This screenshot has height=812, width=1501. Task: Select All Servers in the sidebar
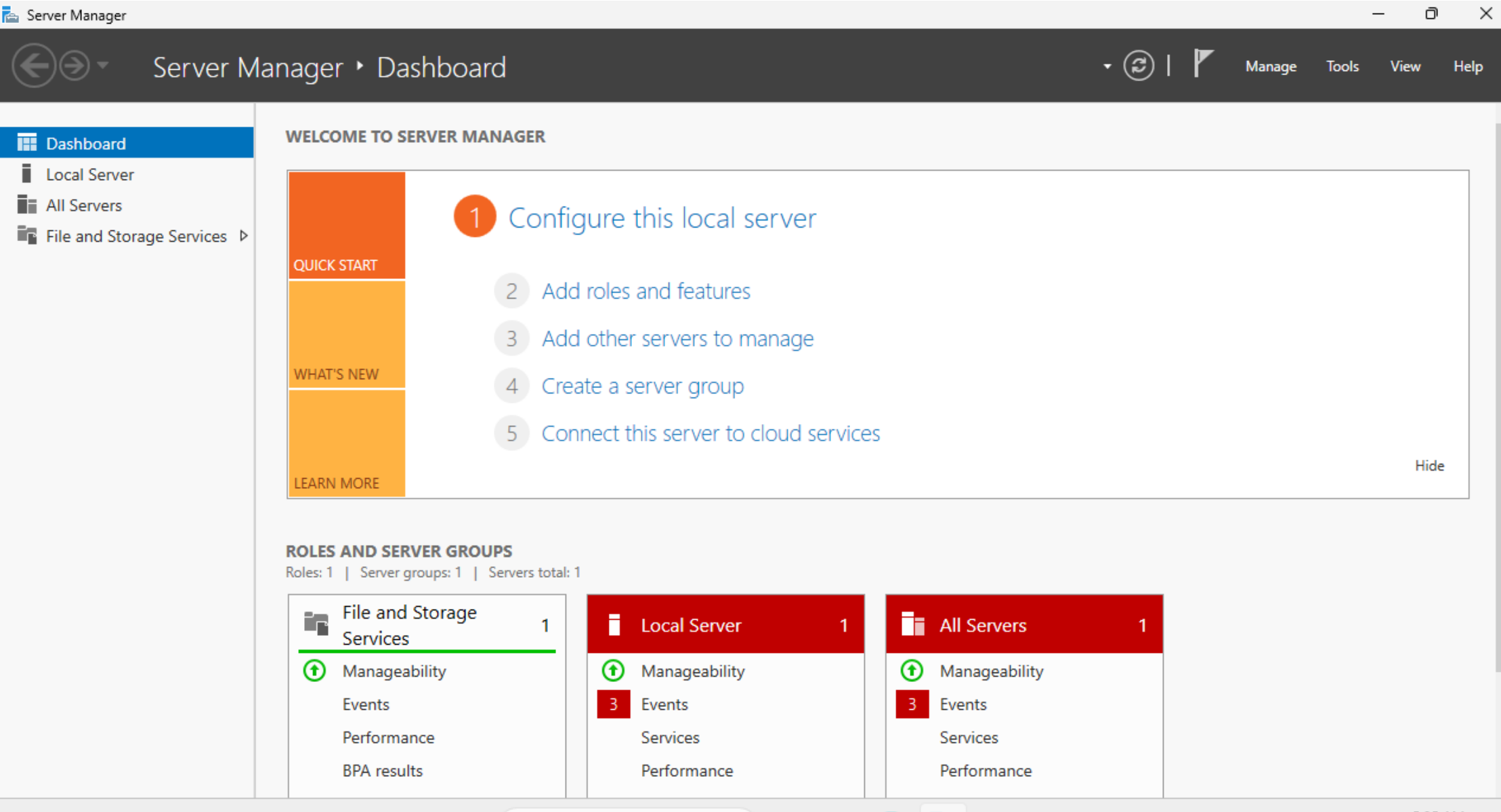coord(83,205)
